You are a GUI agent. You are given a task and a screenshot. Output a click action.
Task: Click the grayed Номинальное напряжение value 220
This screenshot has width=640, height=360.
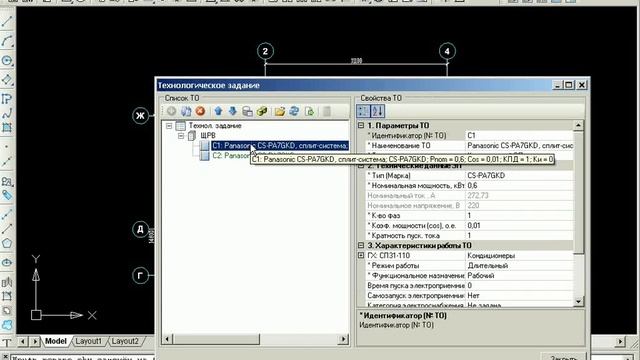point(520,206)
